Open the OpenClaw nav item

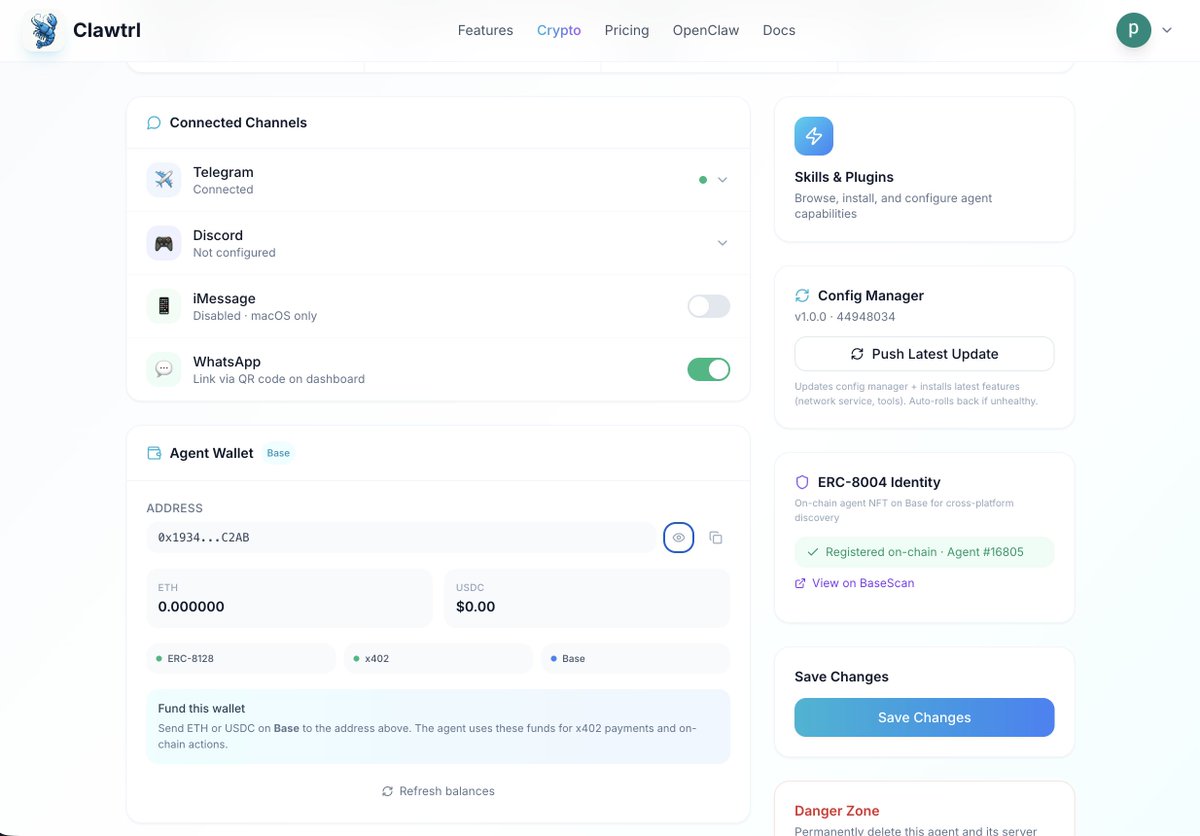706,30
